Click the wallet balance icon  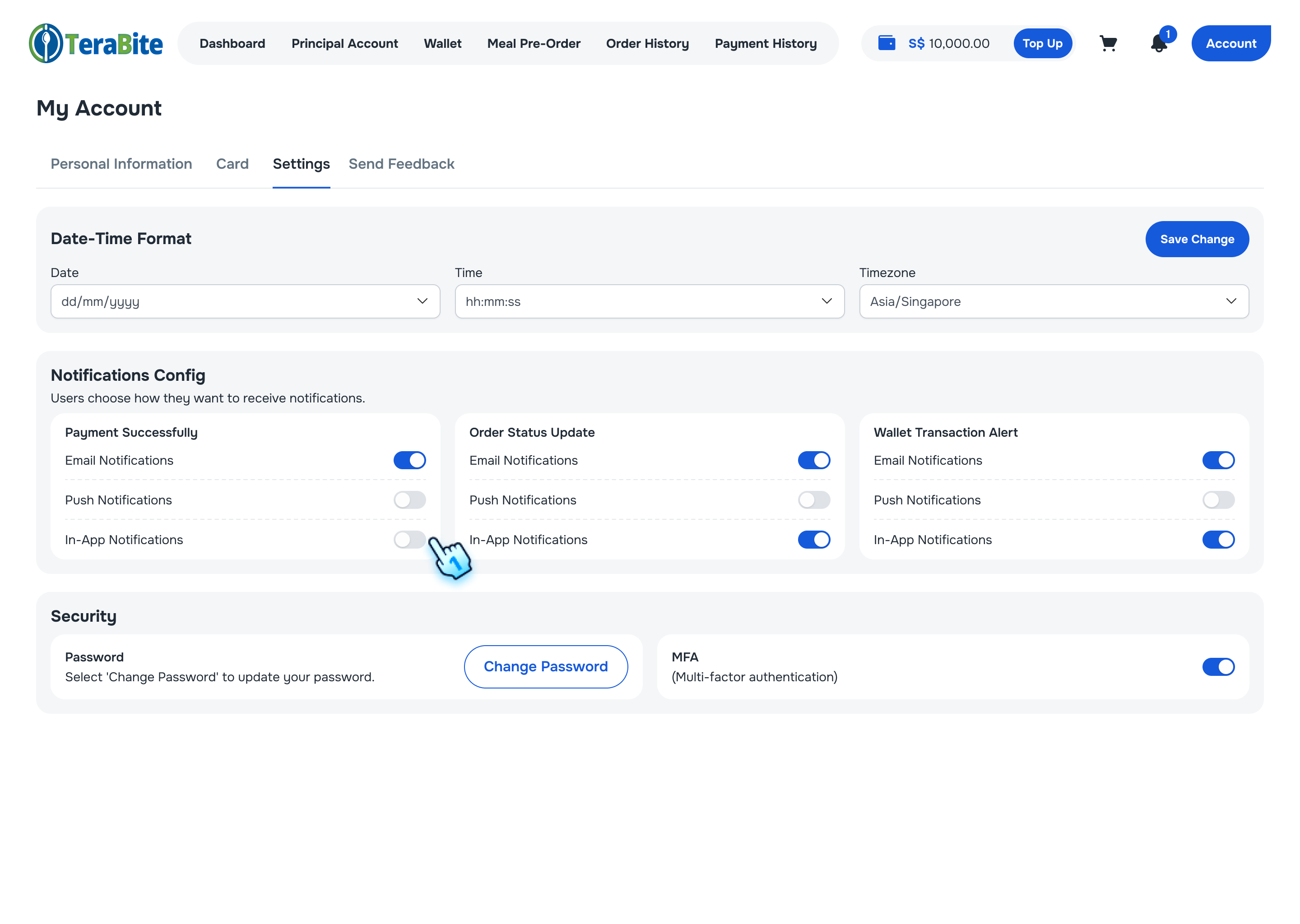pyautogui.click(x=887, y=43)
